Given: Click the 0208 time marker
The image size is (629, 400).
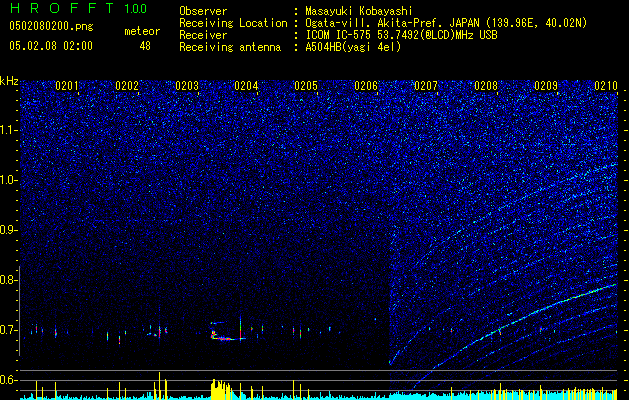Looking at the screenshot, I should click(x=486, y=86).
